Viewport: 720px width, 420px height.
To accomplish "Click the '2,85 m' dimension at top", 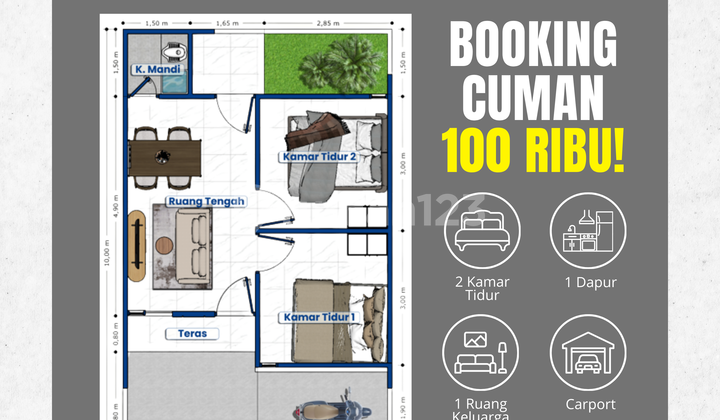I will point(328,23).
